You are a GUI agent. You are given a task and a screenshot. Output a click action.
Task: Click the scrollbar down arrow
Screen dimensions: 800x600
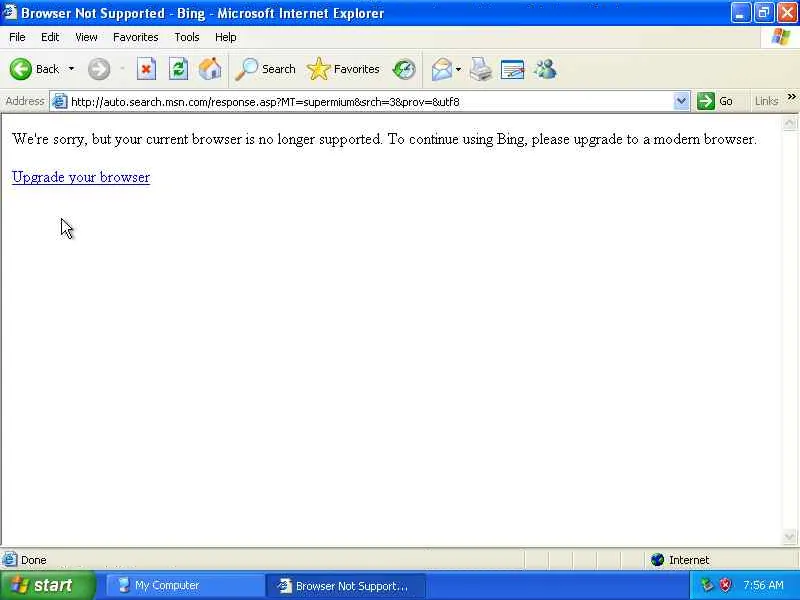[x=790, y=536]
